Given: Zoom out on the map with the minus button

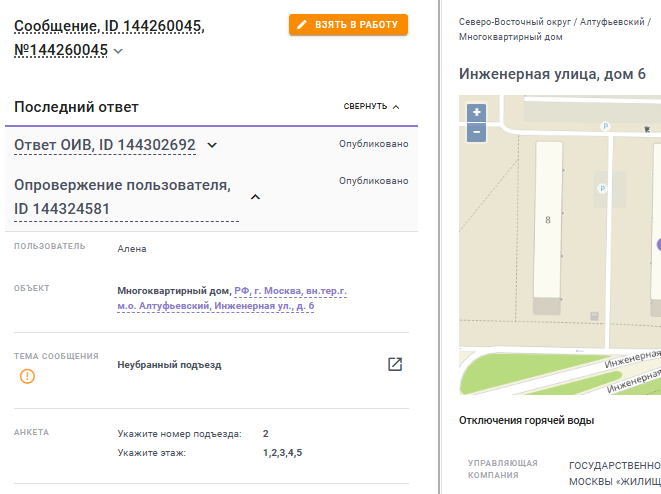Looking at the screenshot, I should 477,132.
